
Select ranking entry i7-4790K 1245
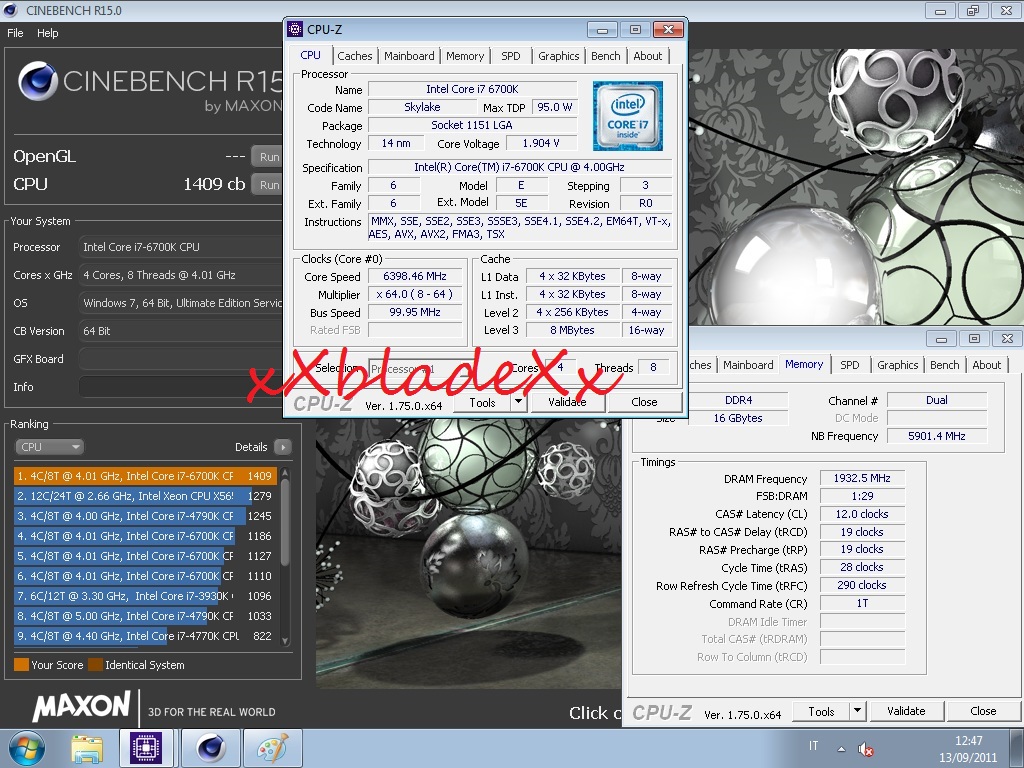click(x=145, y=516)
